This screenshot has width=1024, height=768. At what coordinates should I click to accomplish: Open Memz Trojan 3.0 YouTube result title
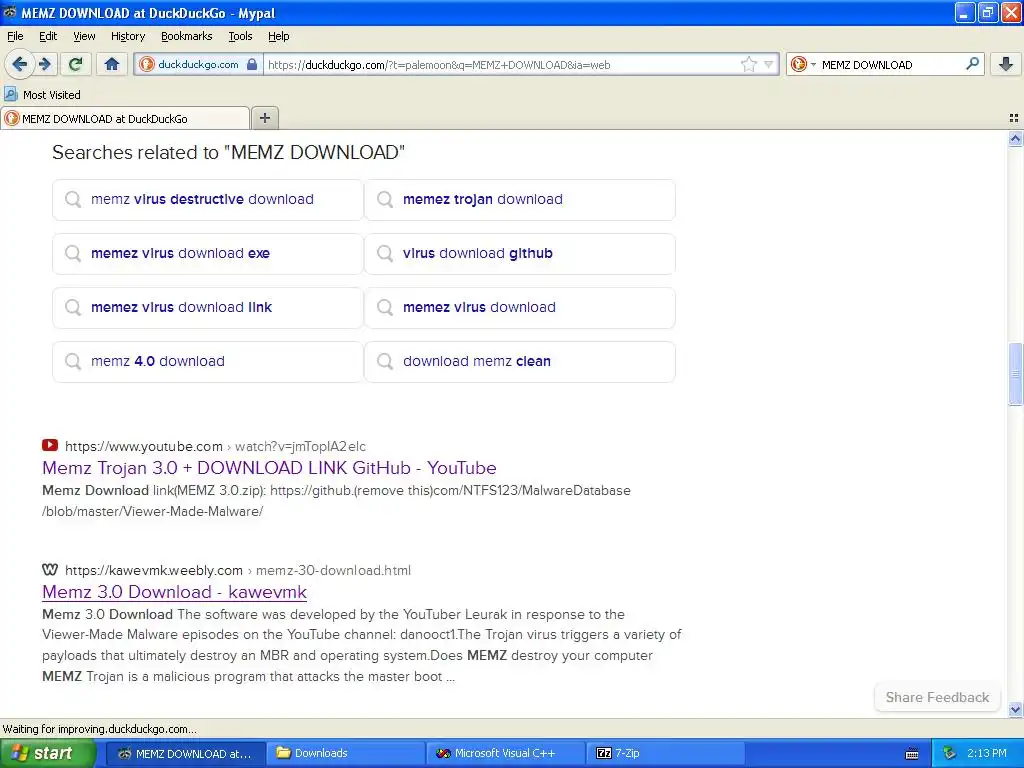[x=269, y=468]
